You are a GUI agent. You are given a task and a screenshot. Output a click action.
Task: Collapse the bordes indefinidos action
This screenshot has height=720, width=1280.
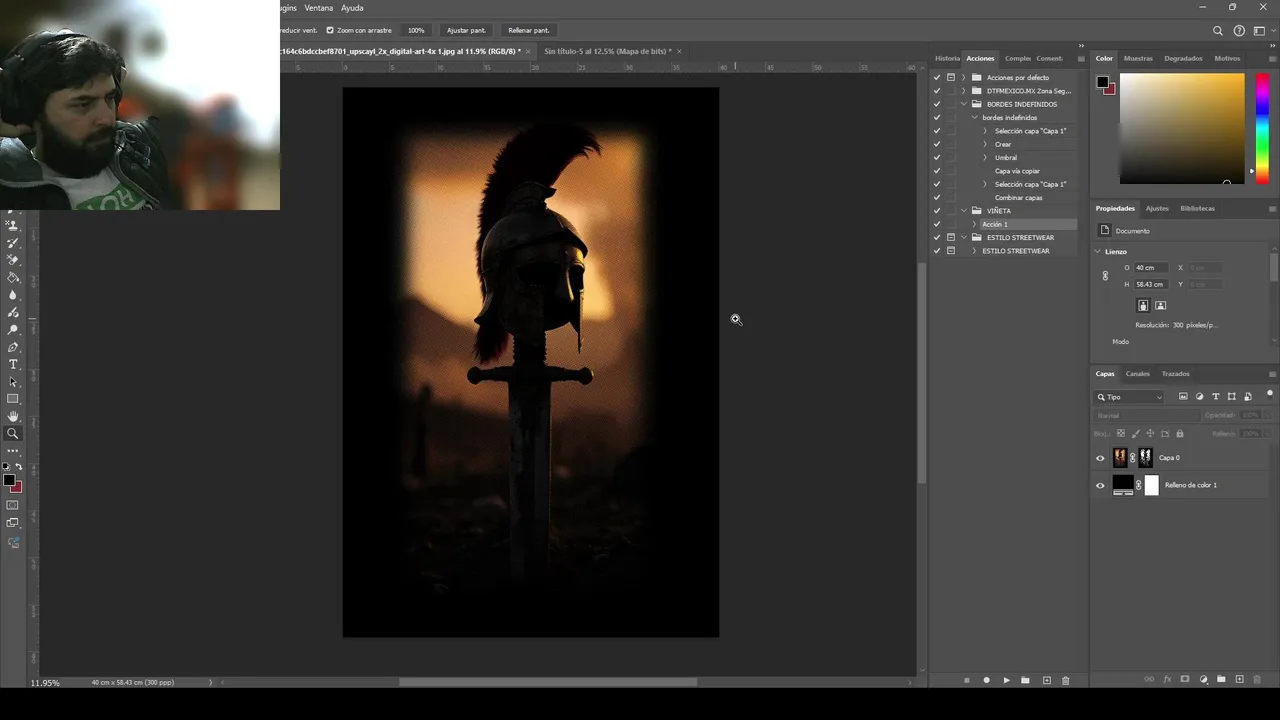[x=975, y=118]
